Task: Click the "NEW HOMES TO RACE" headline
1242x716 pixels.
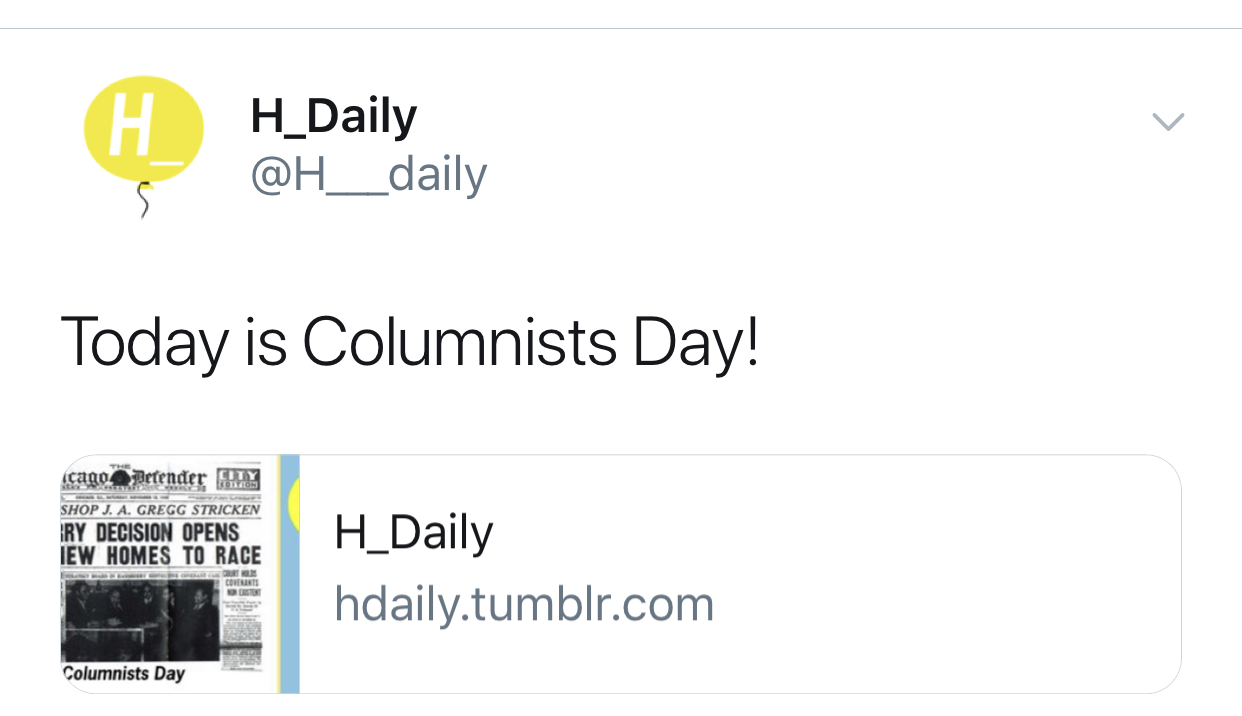Action: pyautogui.click(x=160, y=555)
